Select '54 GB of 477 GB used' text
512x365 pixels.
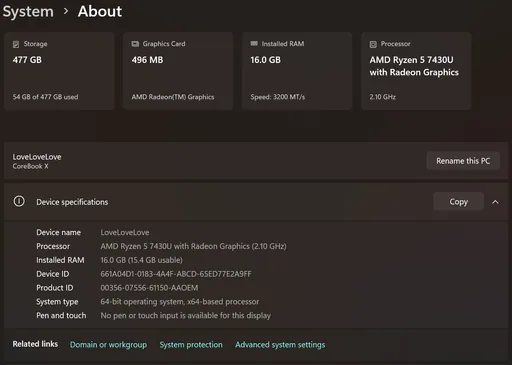pos(45,97)
